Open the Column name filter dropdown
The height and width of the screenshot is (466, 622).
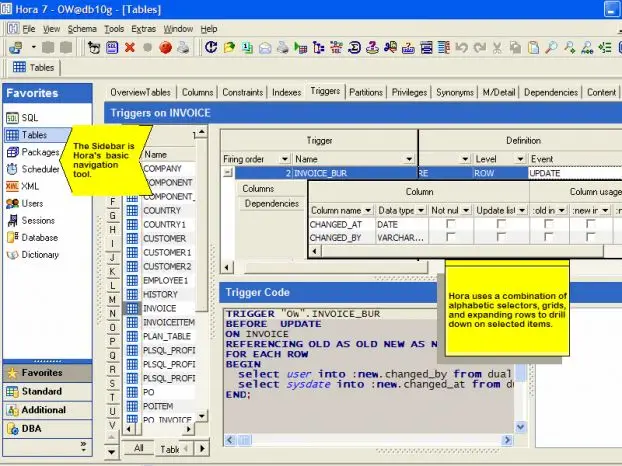tap(368, 210)
